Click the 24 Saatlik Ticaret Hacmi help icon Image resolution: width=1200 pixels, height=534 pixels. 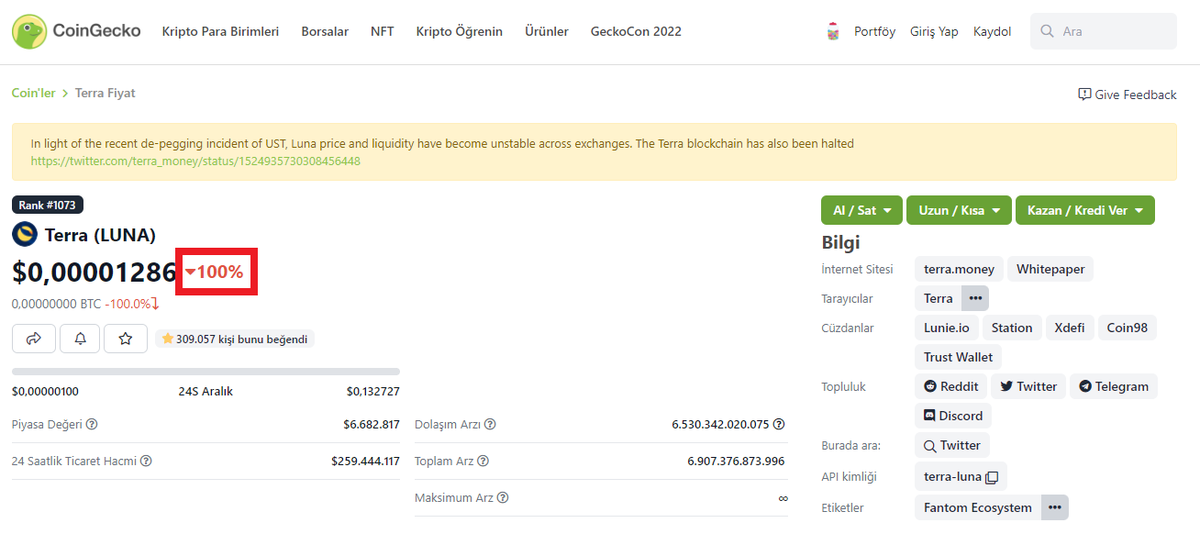146,461
